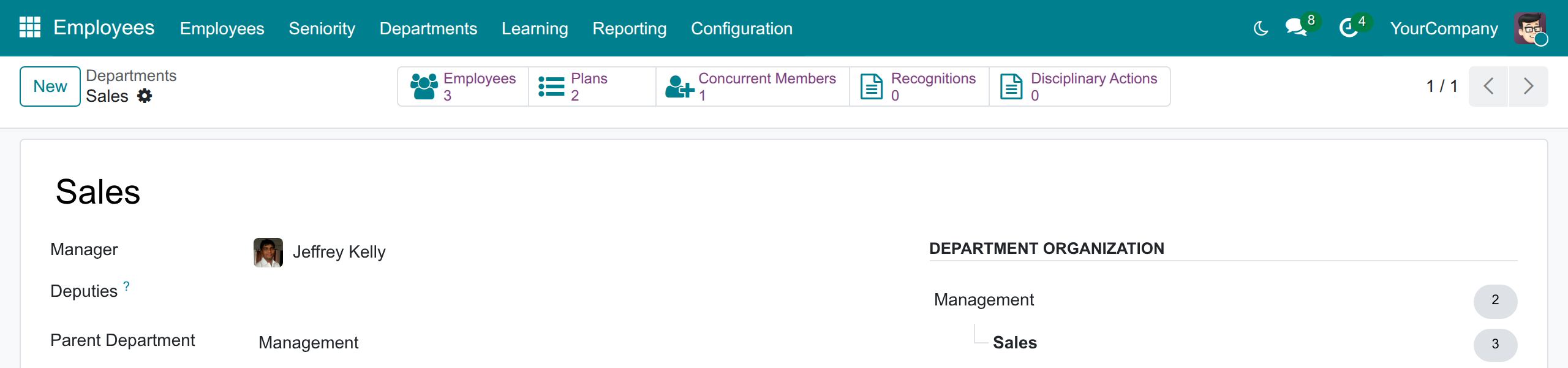This screenshot has width=1568, height=368.
Task: Click the New button
Action: pyautogui.click(x=50, y=86)
